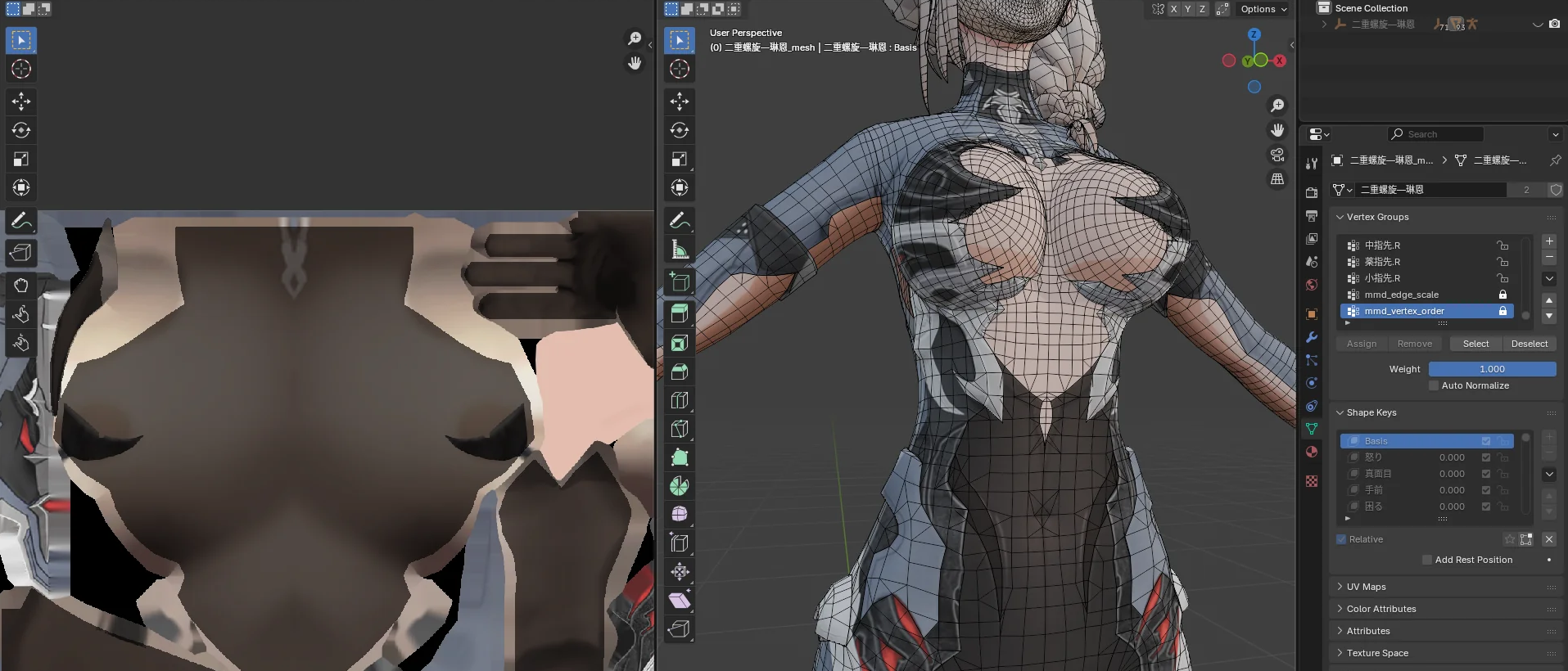1568x671 pixels.
Task: Activate the Rotate tool in 3D viewport
Action: (679, 130)
